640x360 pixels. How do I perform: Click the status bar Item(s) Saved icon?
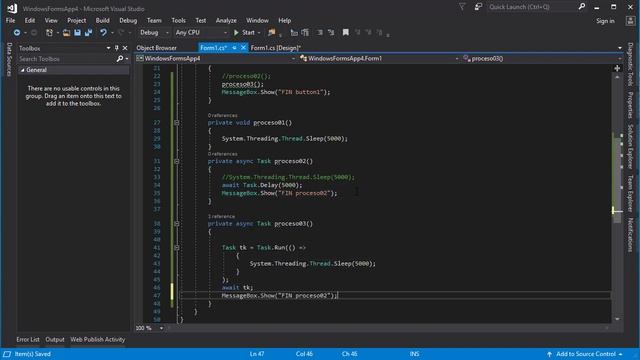click(7, 354)
